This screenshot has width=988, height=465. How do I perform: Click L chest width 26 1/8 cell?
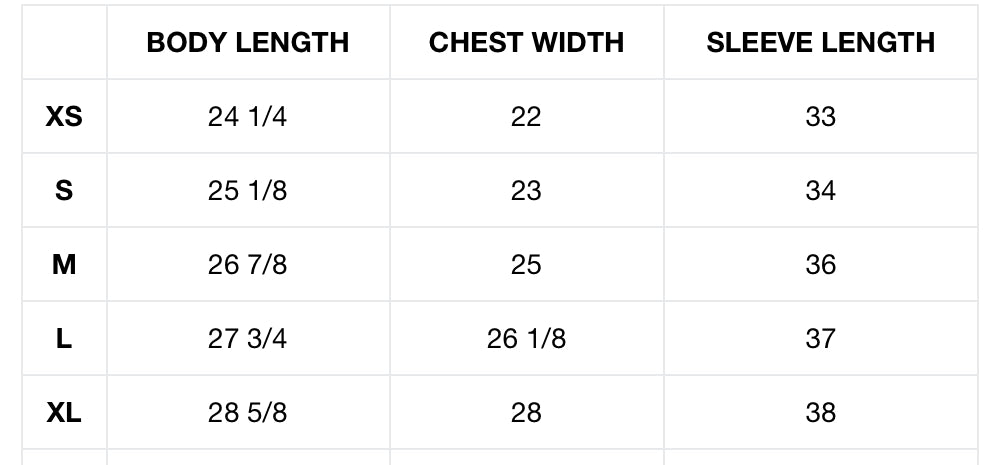tap(526, 339)
